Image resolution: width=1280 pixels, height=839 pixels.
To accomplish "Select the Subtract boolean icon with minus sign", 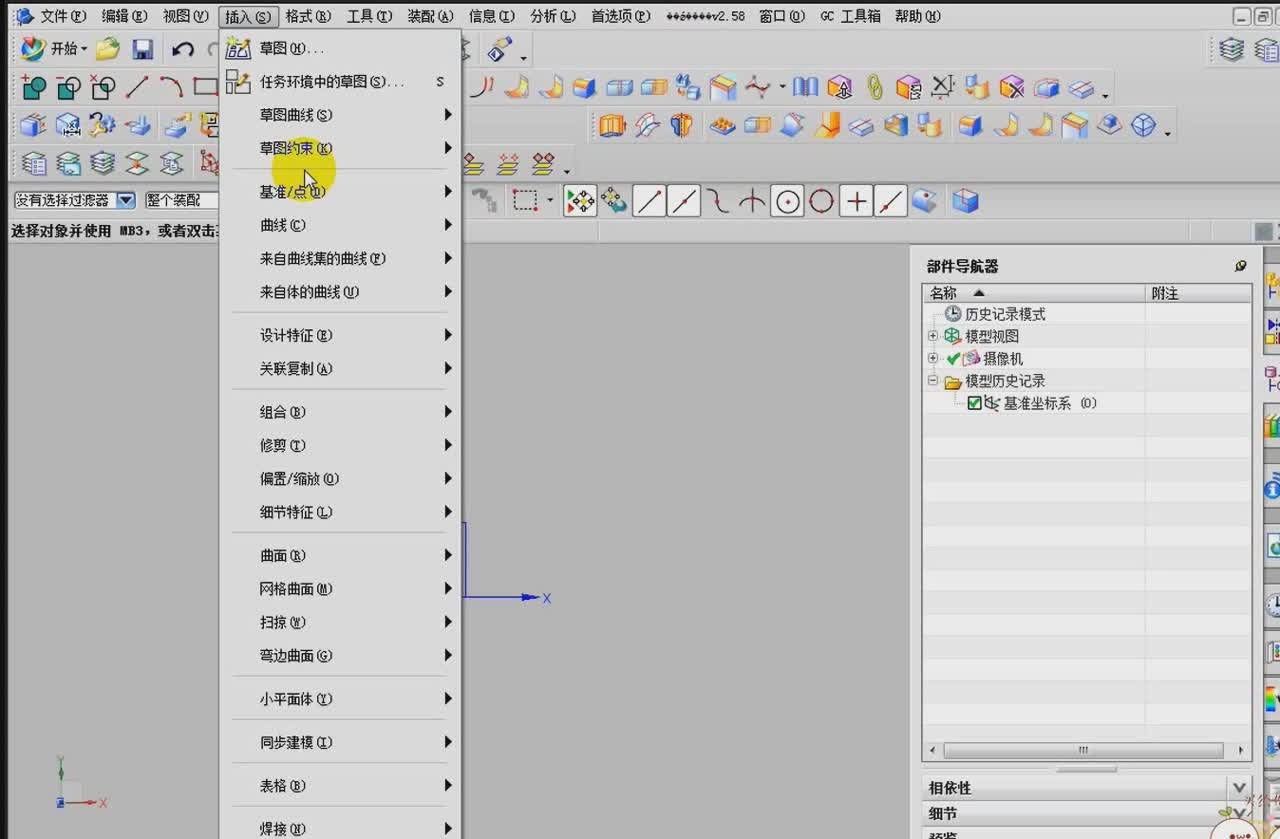I will pos(68,88).
